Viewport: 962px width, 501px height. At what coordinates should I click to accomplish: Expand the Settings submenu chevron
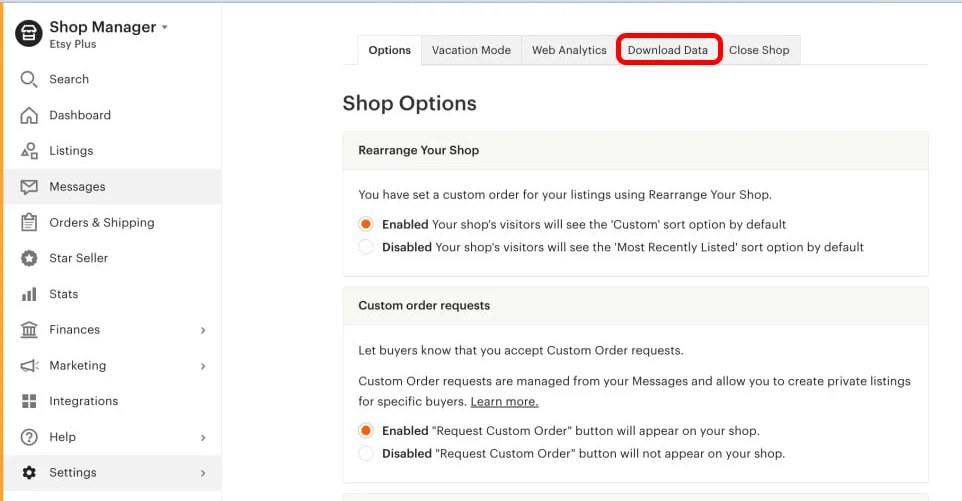pos(203,473)
